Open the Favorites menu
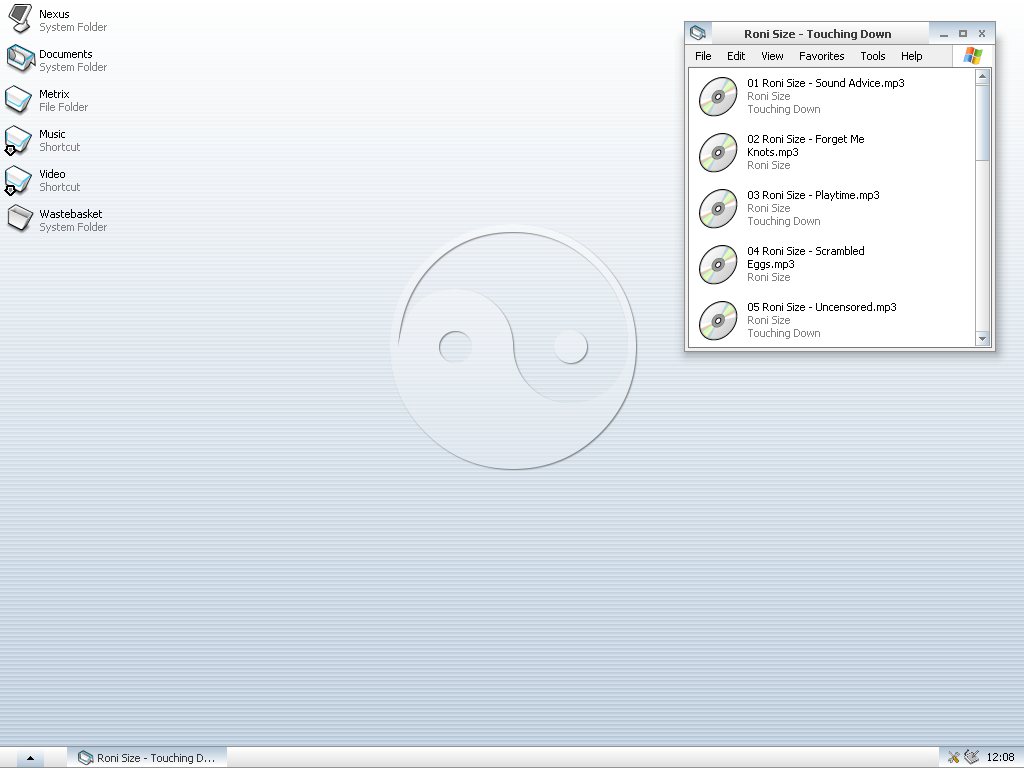The height and width of the screenshot is (768, 1024). (822, 56)
